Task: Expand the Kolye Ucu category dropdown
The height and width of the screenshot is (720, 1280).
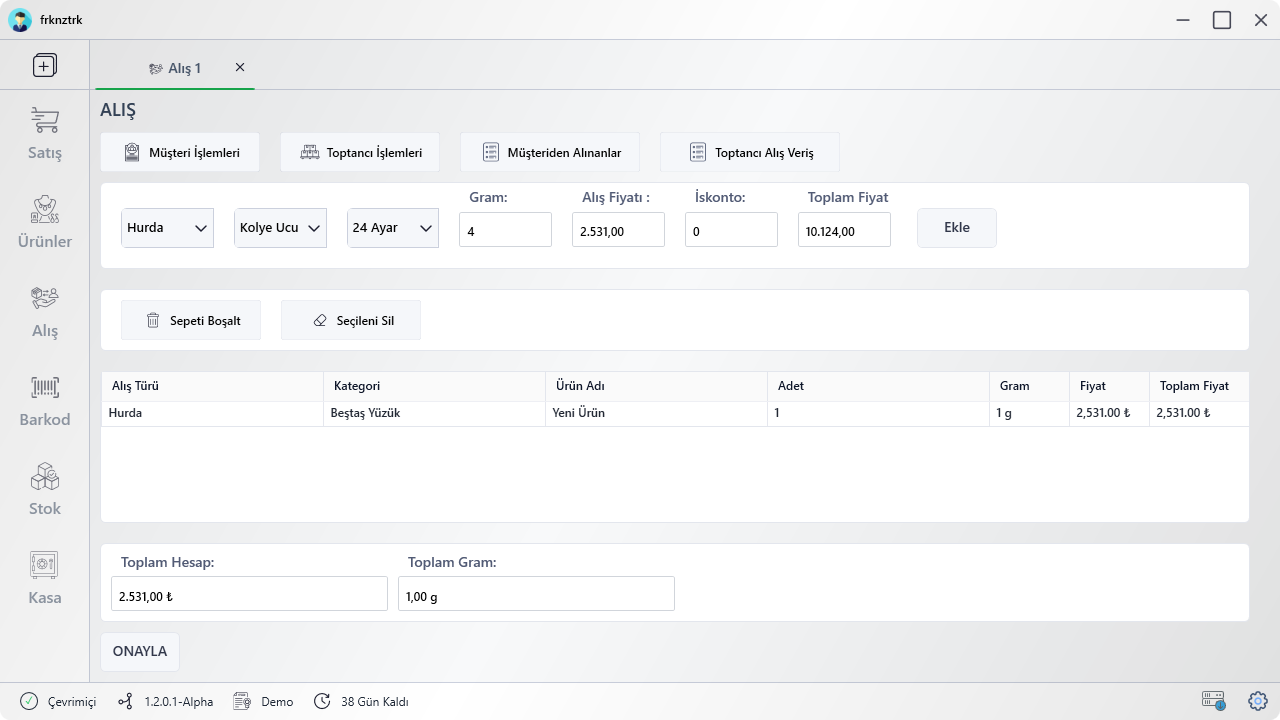Action: point(280,228)
